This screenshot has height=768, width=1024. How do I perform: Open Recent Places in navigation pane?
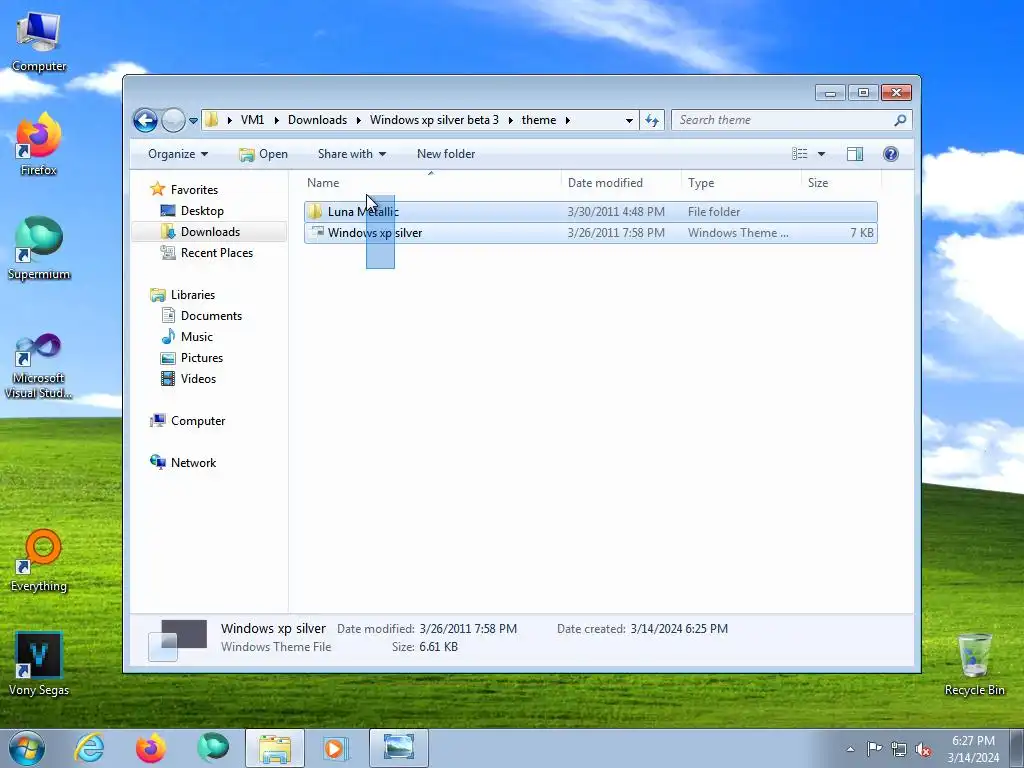217,253
